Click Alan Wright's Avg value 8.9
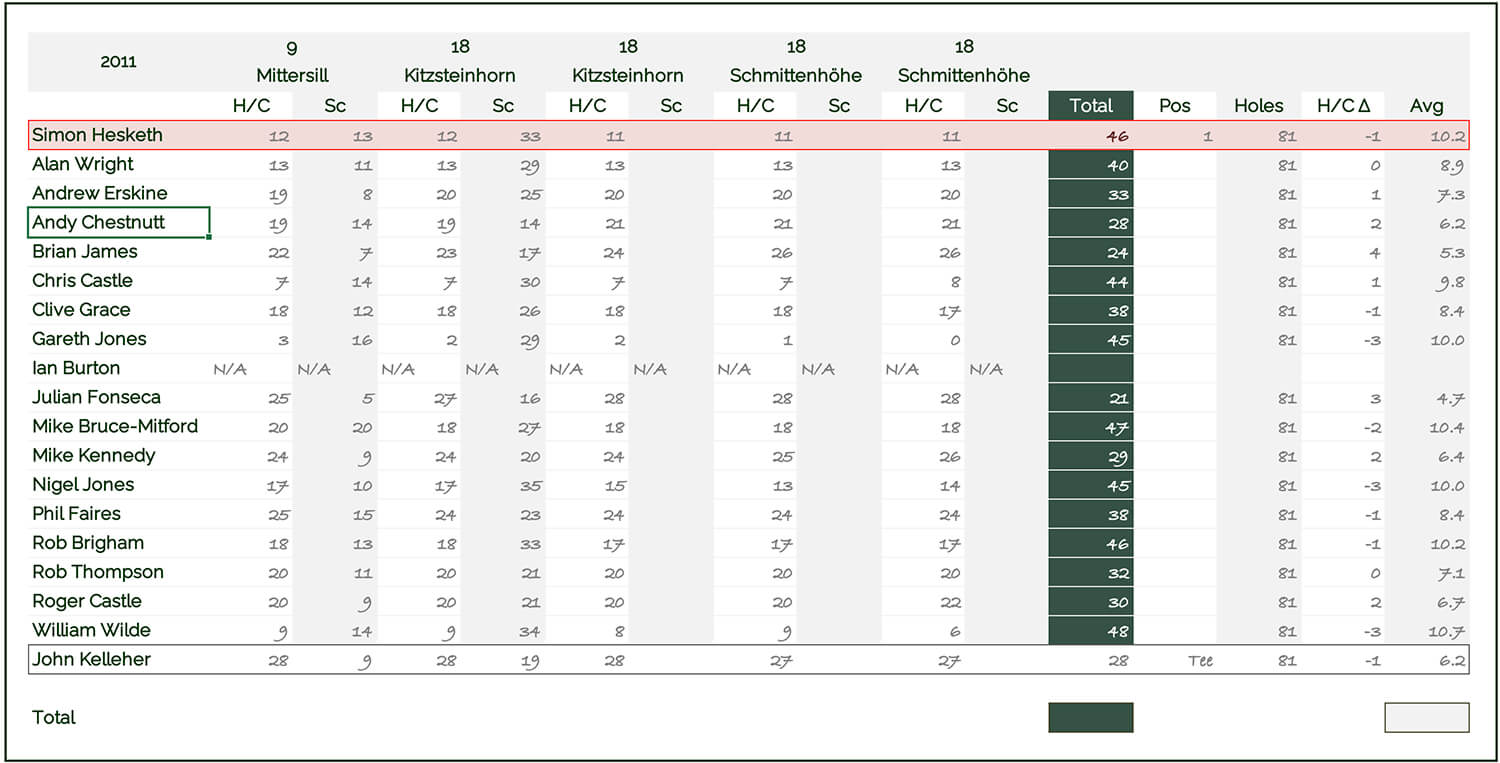 coord(1450,165)
